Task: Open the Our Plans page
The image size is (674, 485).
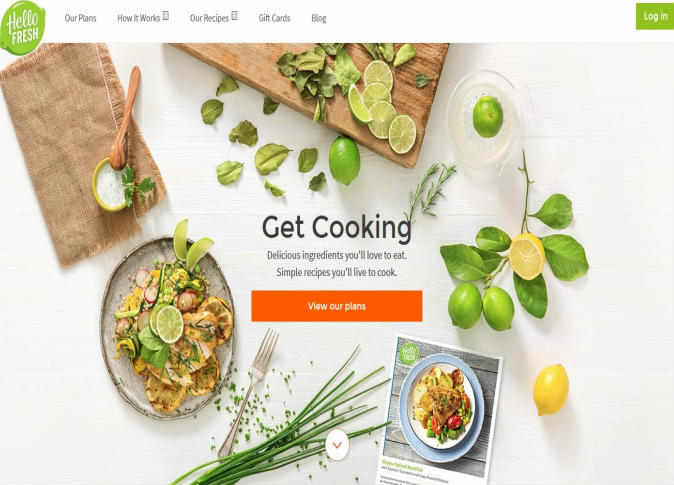Action: [x=80, y=18]
